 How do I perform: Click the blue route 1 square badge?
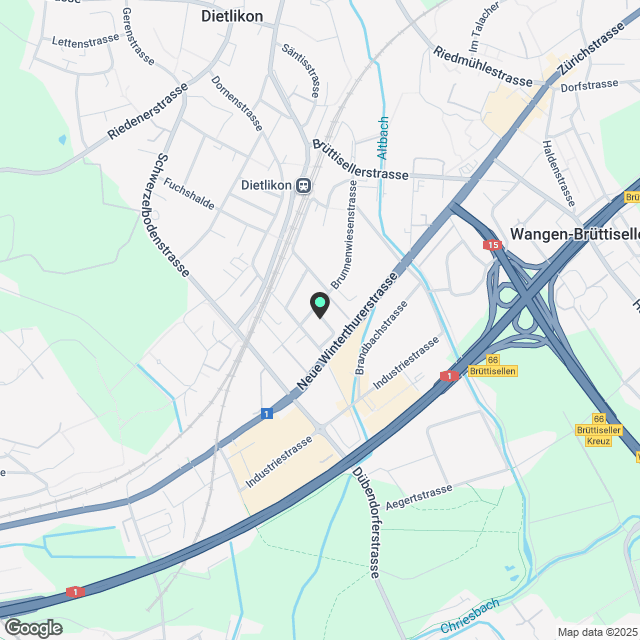coord(267,414)
